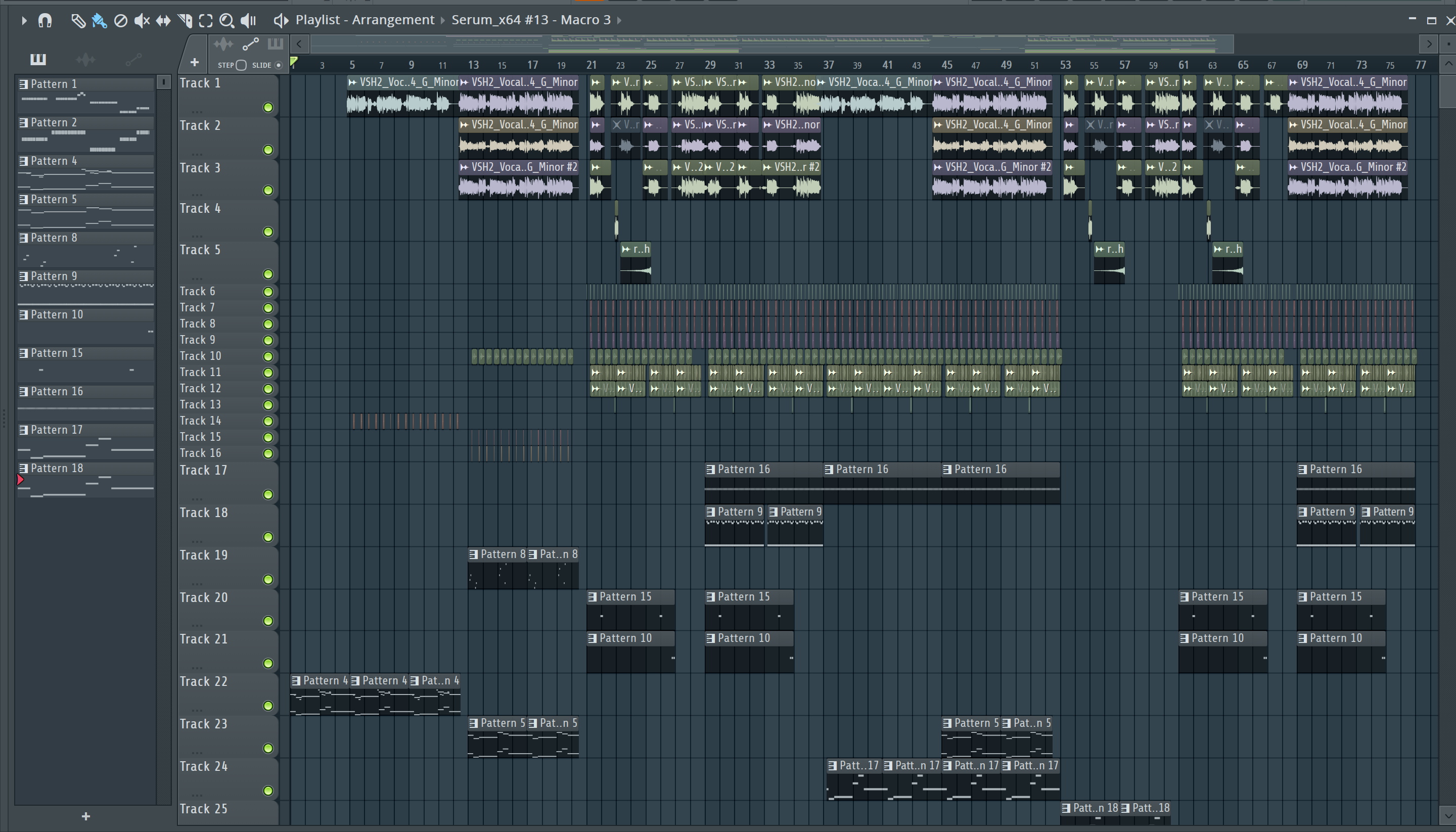Open Pattern 2 menu icon in picker

[x=23, y=123]
